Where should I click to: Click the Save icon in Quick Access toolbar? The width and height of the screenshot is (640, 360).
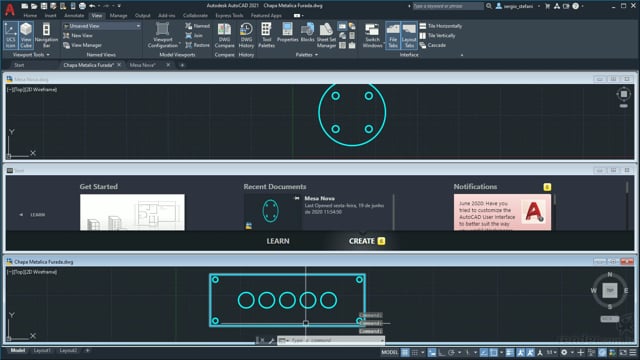point(44,6)
